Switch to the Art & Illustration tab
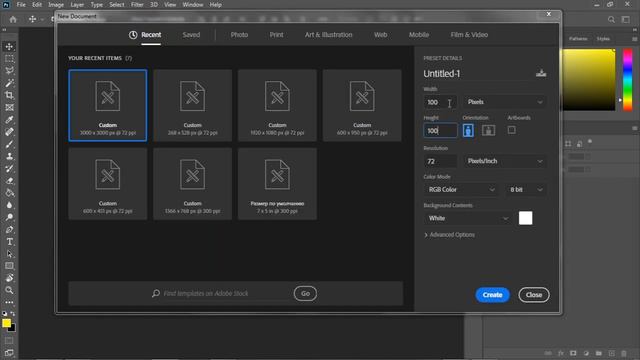The image size is (640, 360). (329, 35)
